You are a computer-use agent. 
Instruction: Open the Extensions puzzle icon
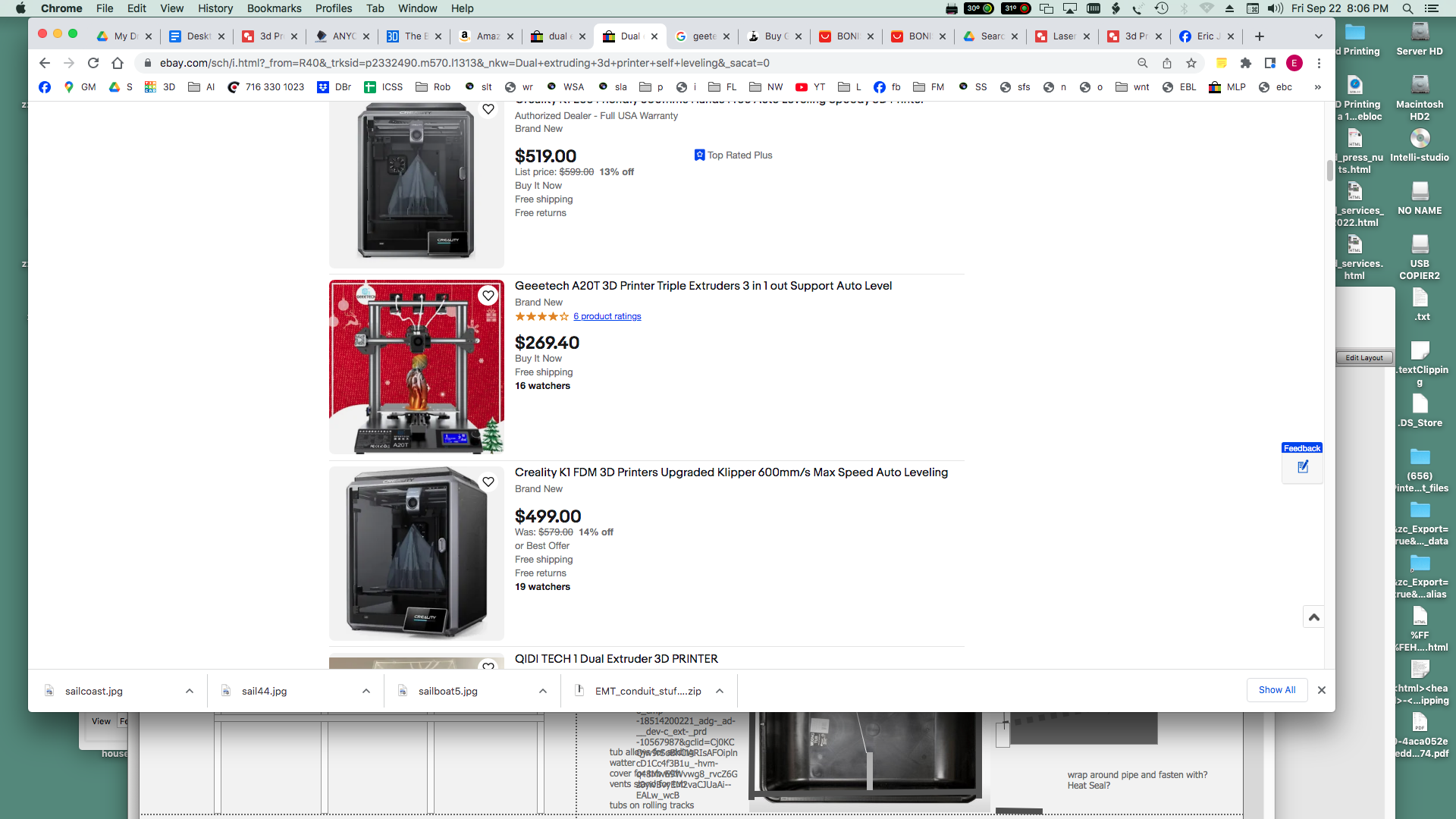tap(1246, 63)
